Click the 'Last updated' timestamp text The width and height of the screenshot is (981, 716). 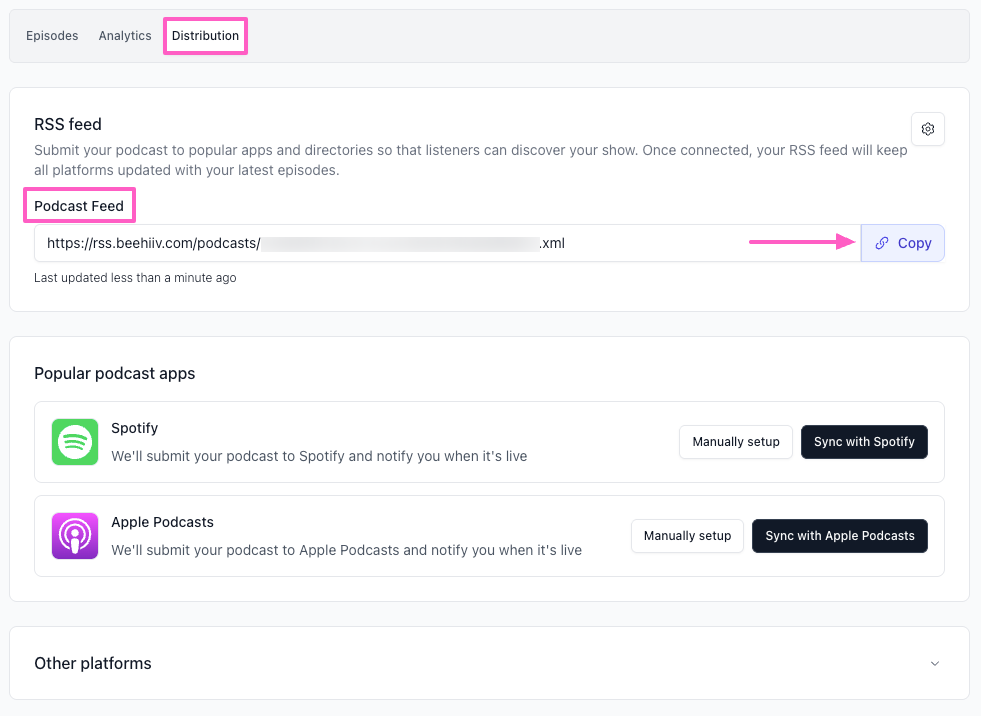pyautogui.click(x=135, y=278)
